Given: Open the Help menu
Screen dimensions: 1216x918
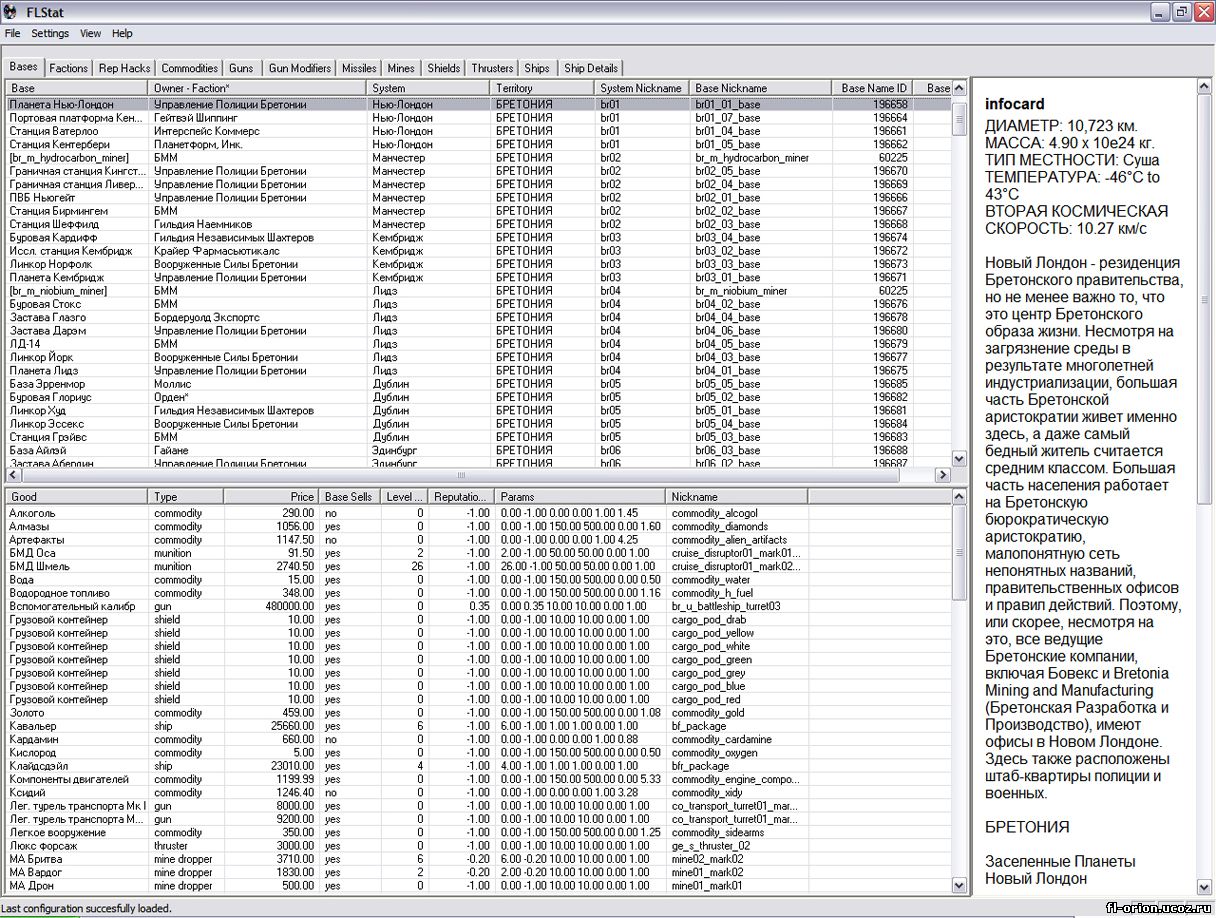Looking at the screenshot, I should (x=122, y=33).
